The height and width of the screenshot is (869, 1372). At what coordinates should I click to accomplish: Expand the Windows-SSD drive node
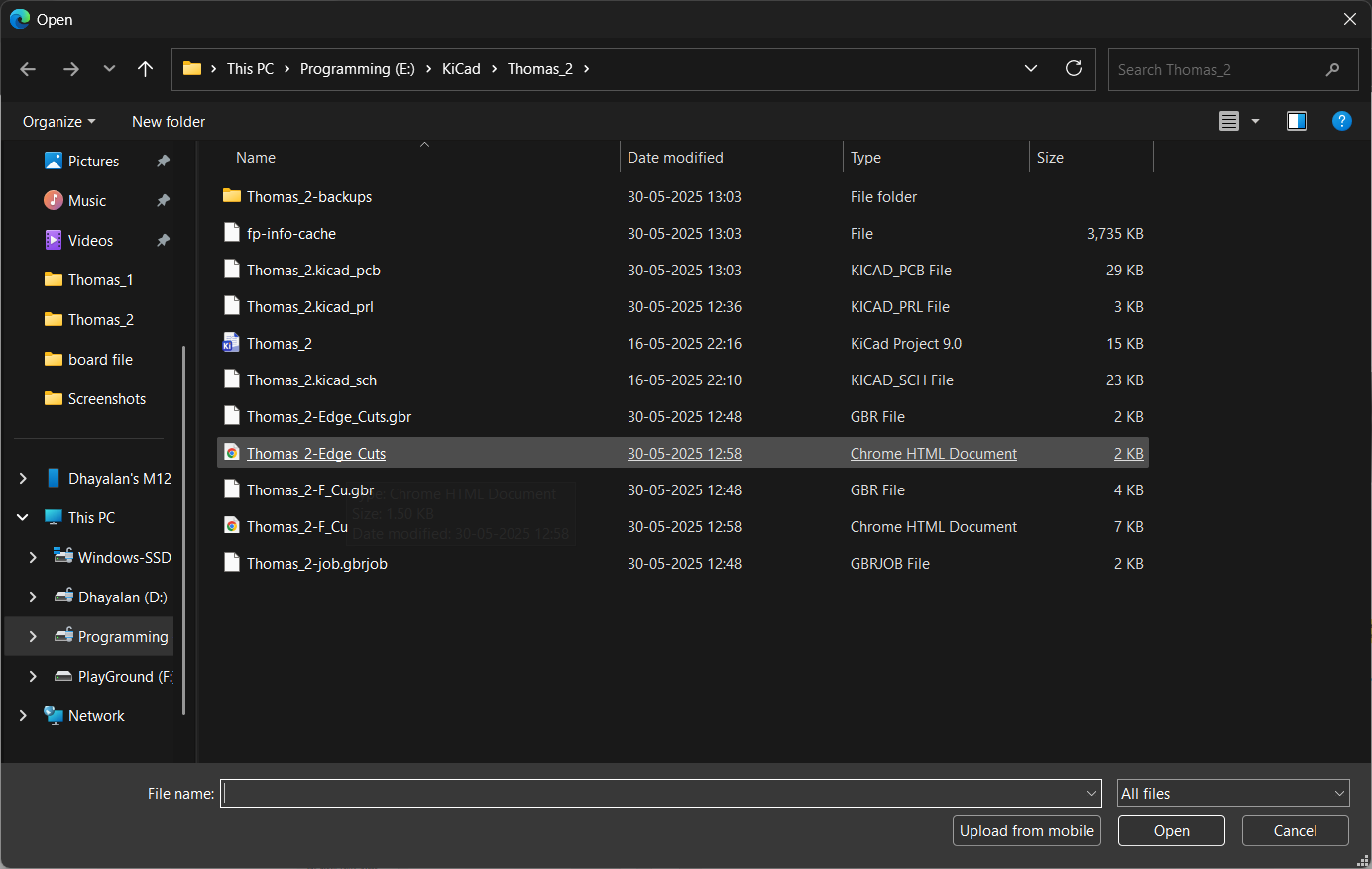tap(33, 557)
